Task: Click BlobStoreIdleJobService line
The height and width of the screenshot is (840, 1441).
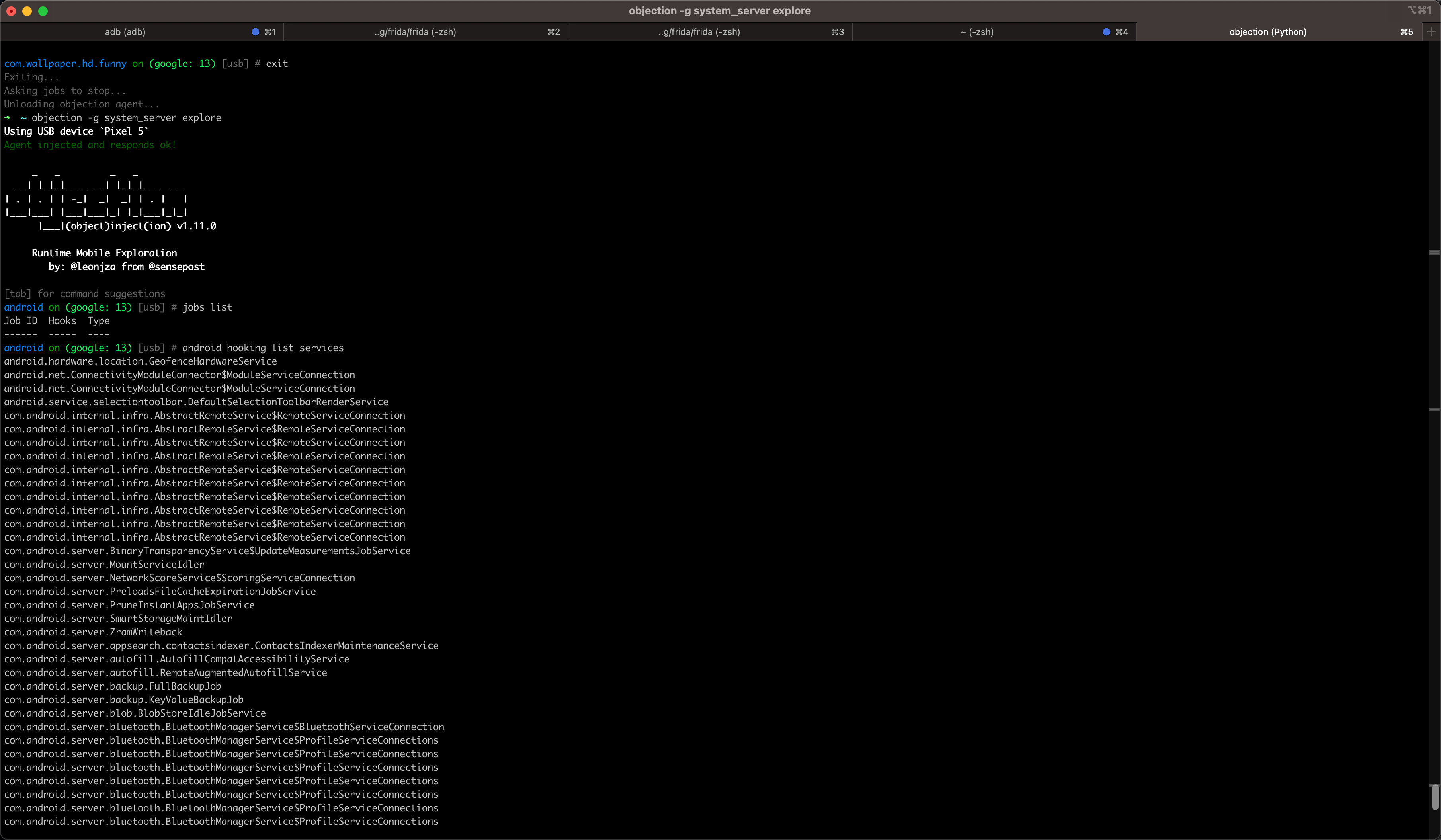Action: point(135,713)
